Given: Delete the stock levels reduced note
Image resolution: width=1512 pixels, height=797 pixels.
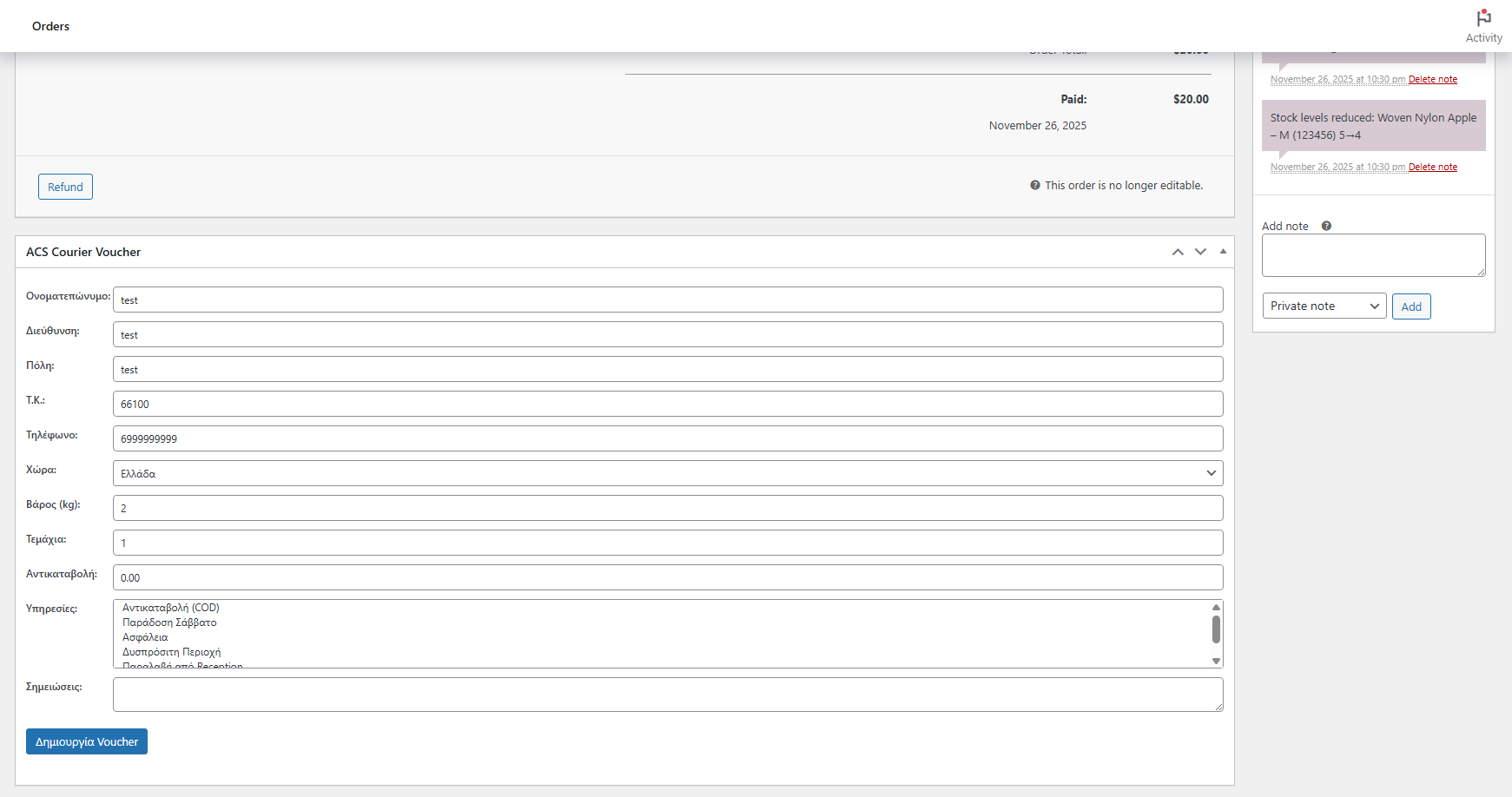Looking at the screenshot, I should coord(1432,167).
